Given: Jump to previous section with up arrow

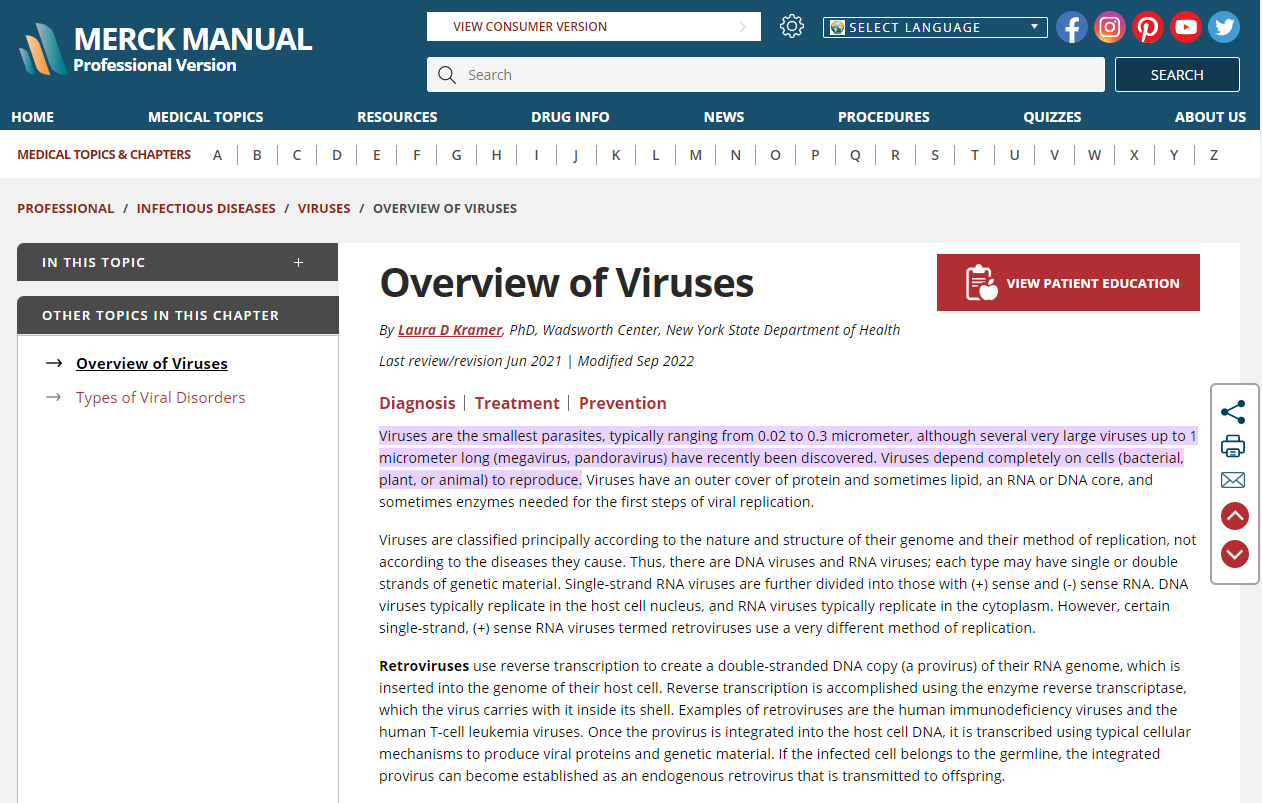Looking at the screenshot, I should pos(1235,516).
